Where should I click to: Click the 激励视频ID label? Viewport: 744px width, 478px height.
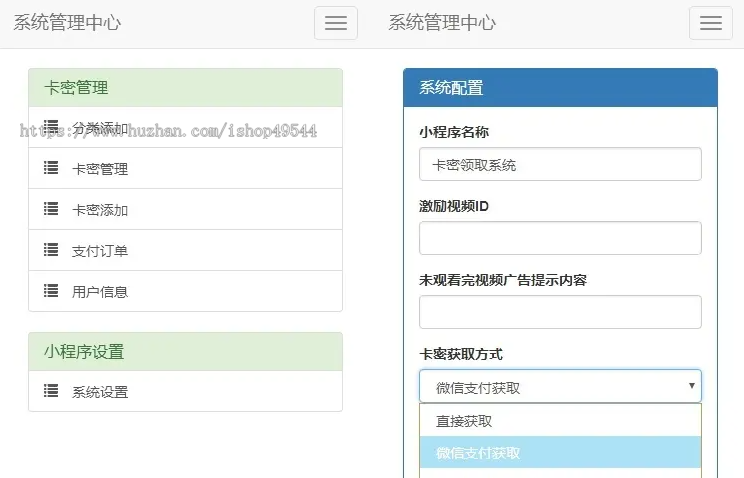(454, 206)
